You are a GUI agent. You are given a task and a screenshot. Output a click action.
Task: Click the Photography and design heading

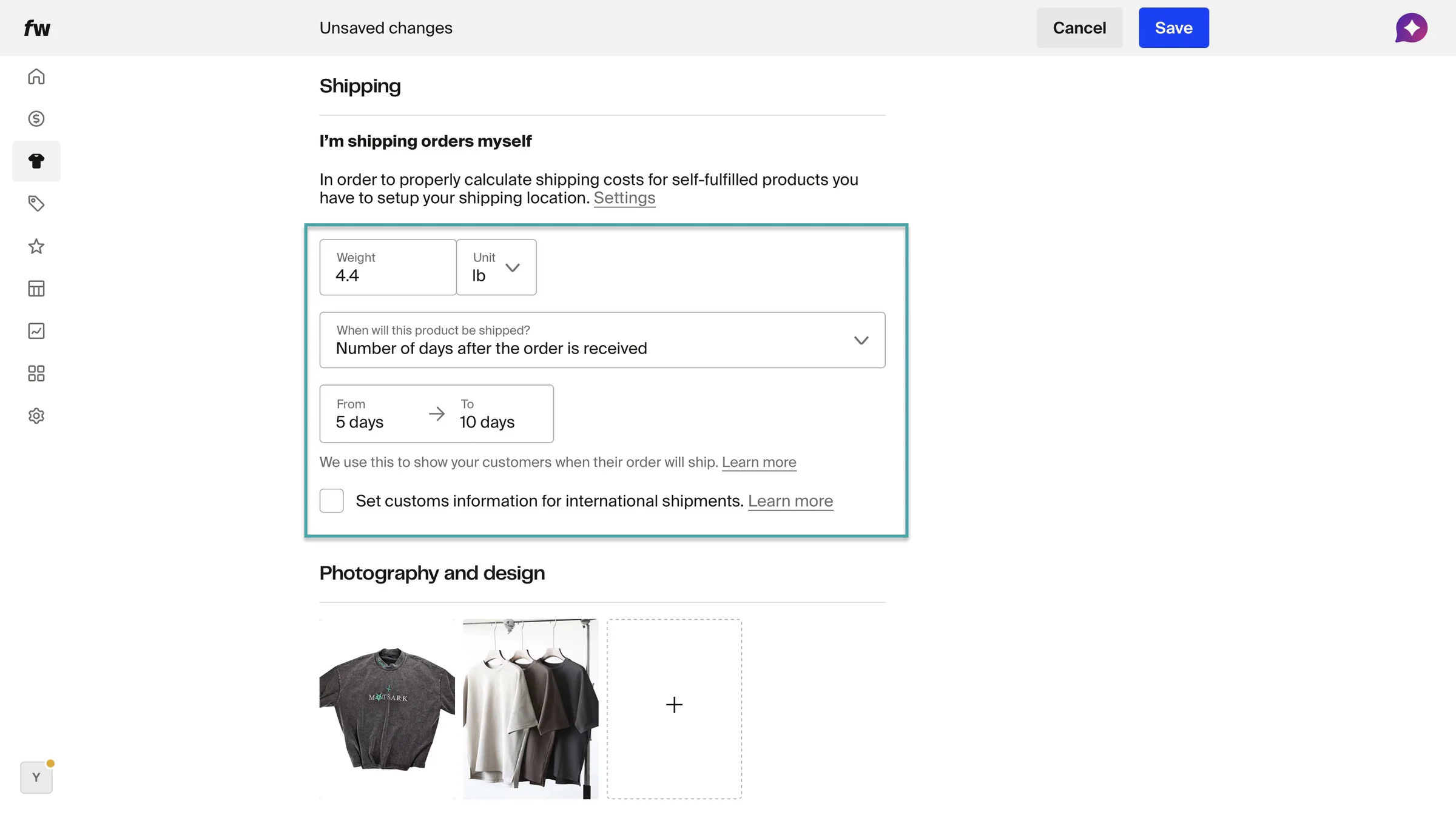pos(432,573)
